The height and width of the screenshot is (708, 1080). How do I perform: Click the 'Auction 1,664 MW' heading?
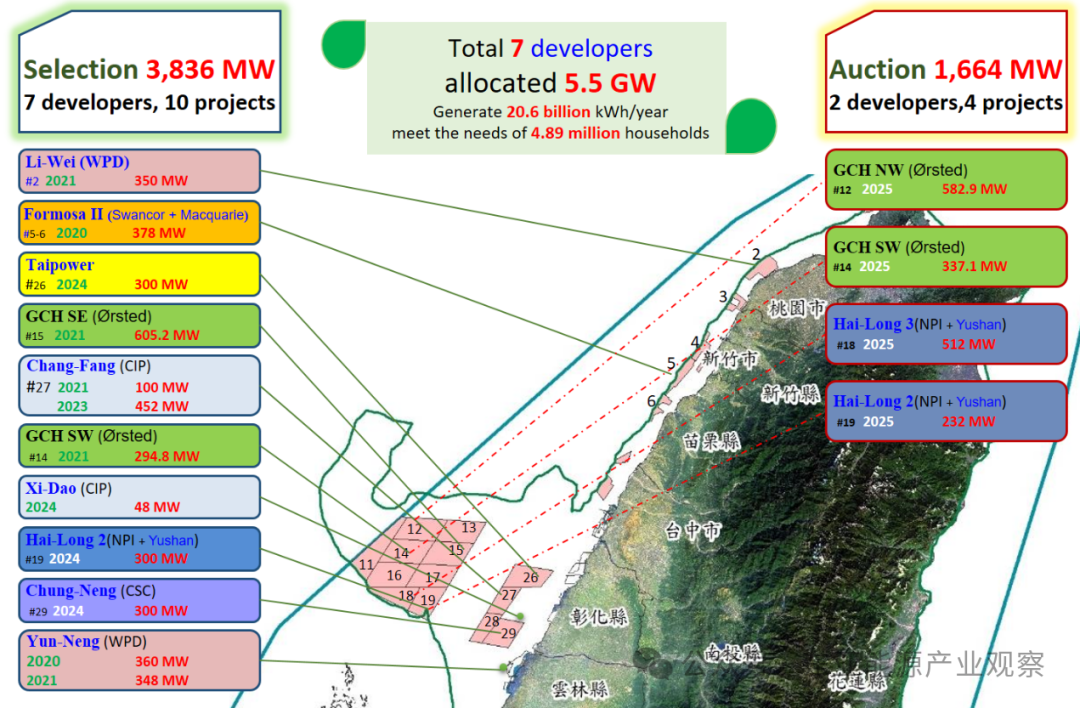pyautogui.click(x=946, y=69)
